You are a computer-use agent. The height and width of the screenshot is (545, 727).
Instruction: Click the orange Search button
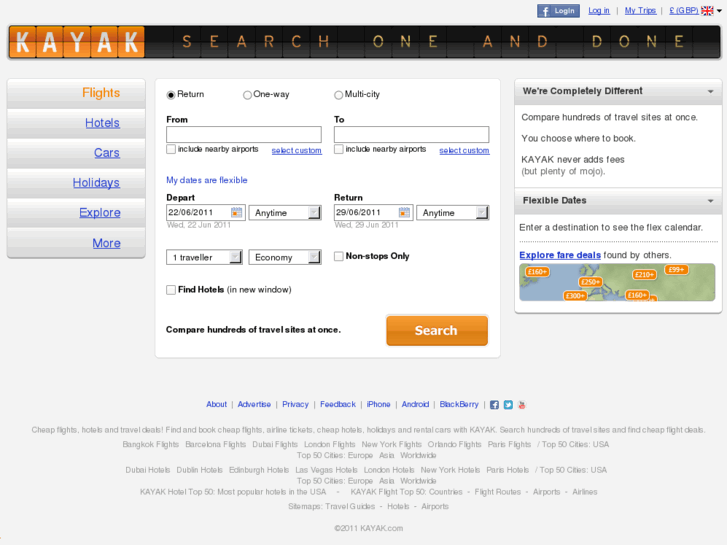(437, 330)
